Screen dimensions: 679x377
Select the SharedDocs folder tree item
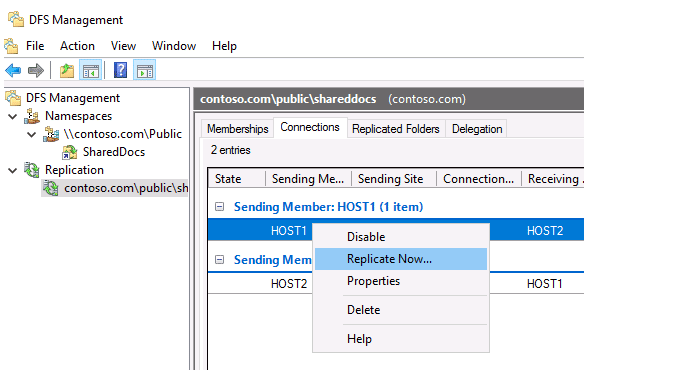tap(114, 152)
